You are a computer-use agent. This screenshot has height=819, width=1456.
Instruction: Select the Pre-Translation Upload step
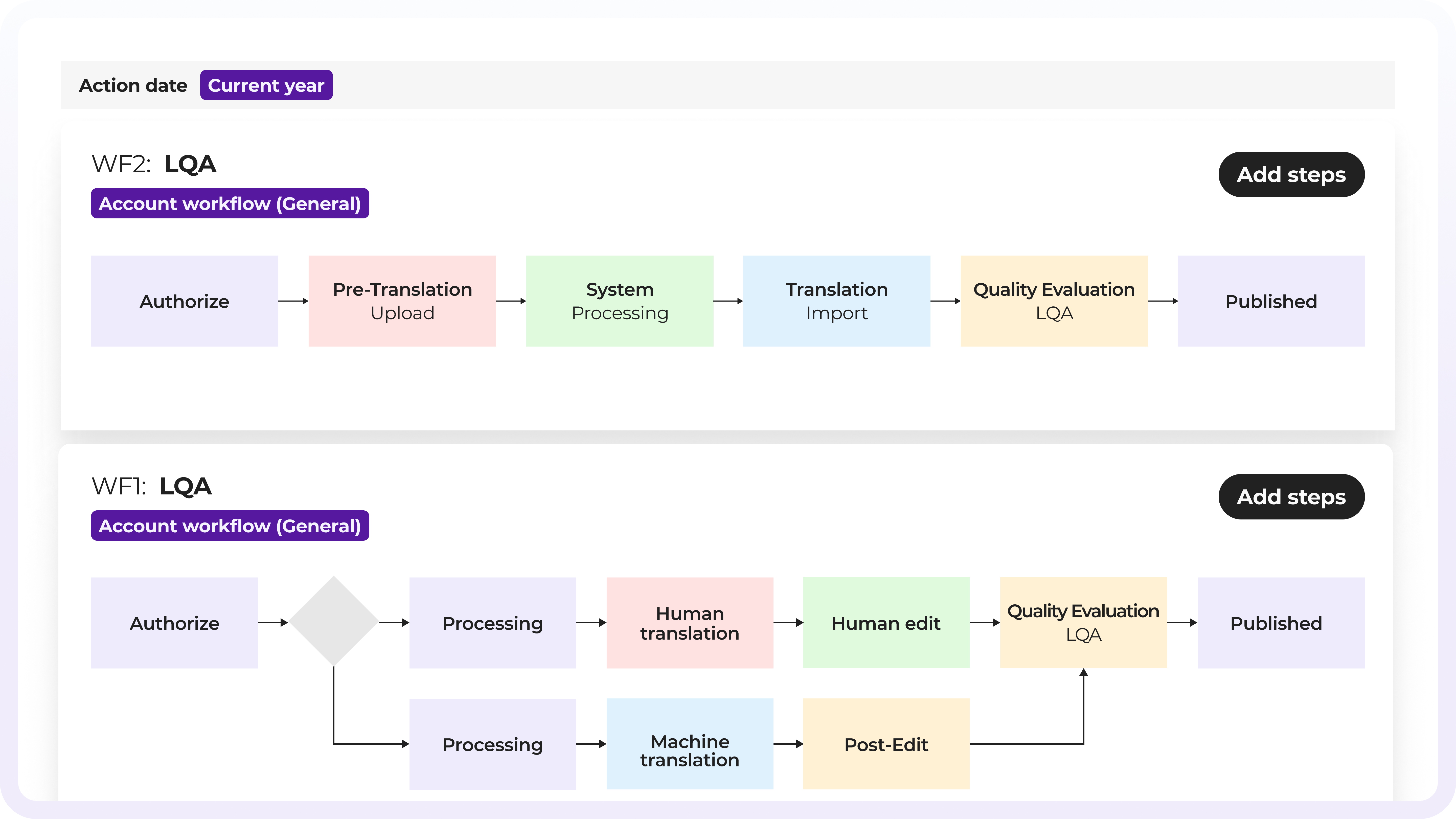click(402, 301)
